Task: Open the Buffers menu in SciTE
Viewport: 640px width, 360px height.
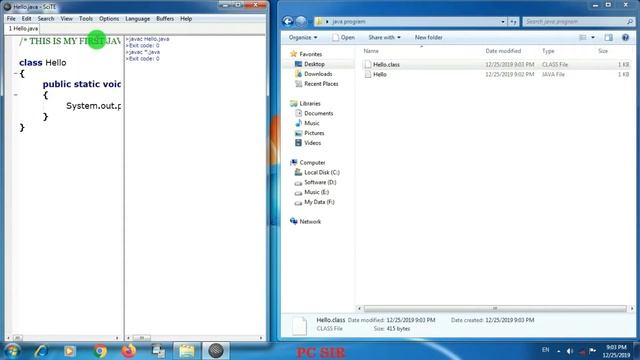Action: coord(165,19)
